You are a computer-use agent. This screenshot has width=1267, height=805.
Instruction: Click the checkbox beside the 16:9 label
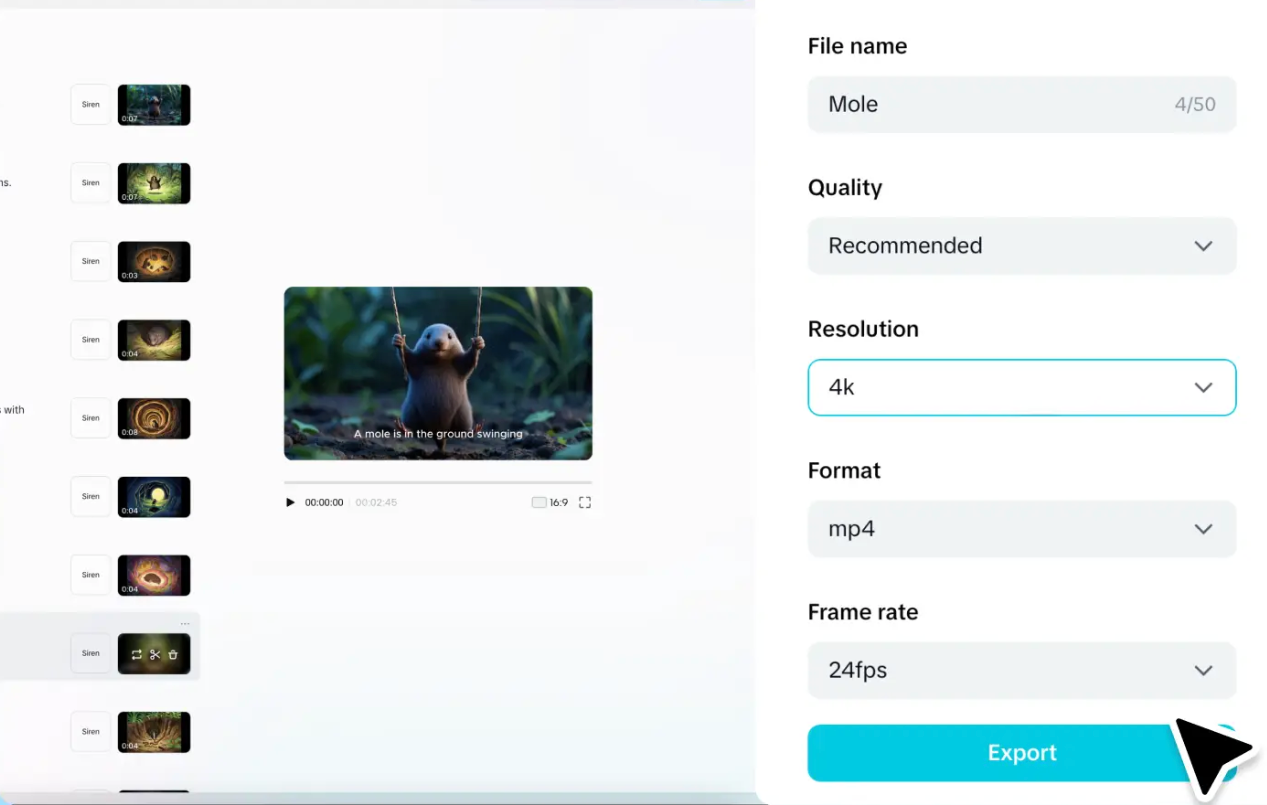pos(538,502)
